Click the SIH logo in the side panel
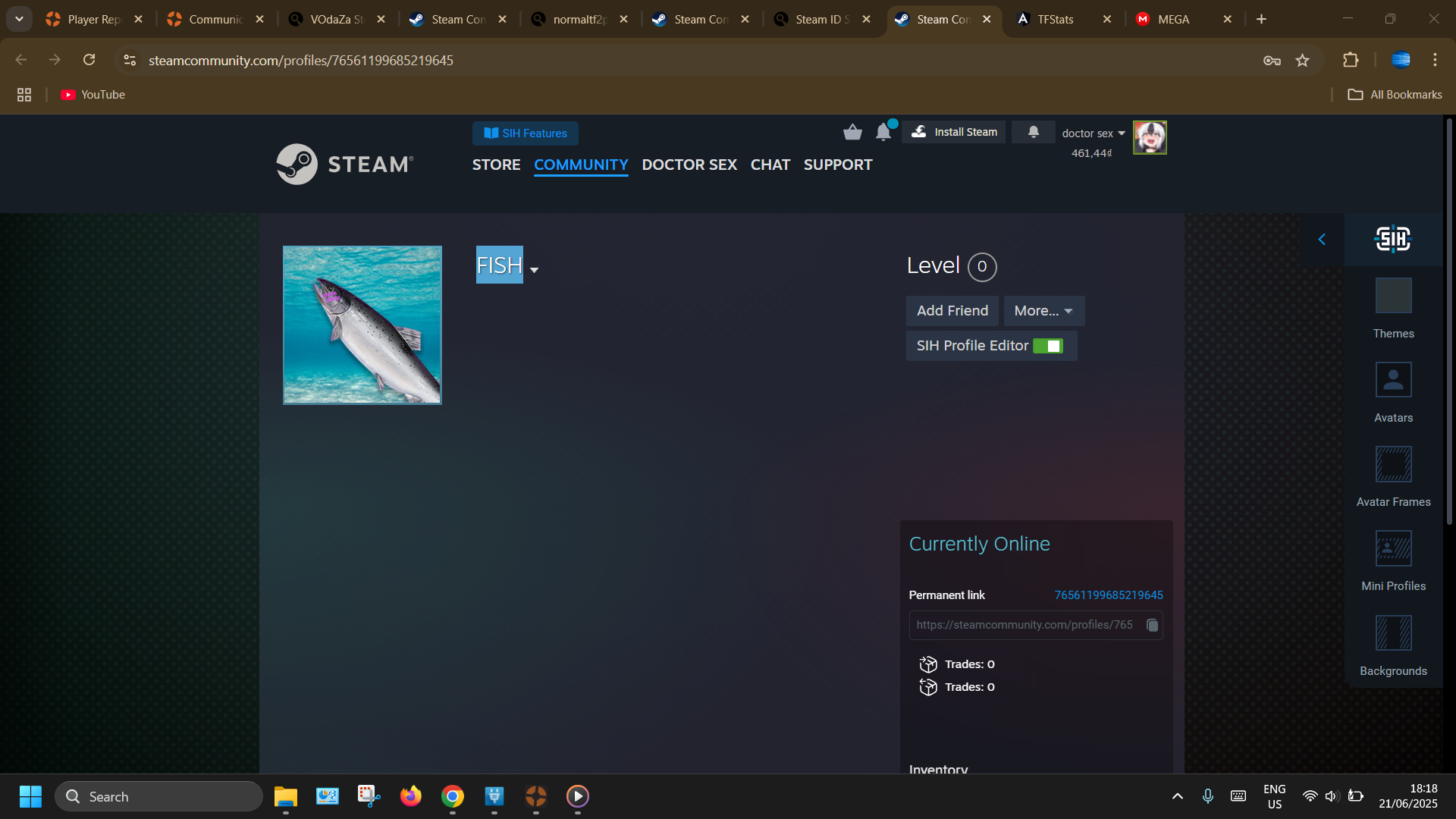 pyautogui.click(x=1393, y=240)
